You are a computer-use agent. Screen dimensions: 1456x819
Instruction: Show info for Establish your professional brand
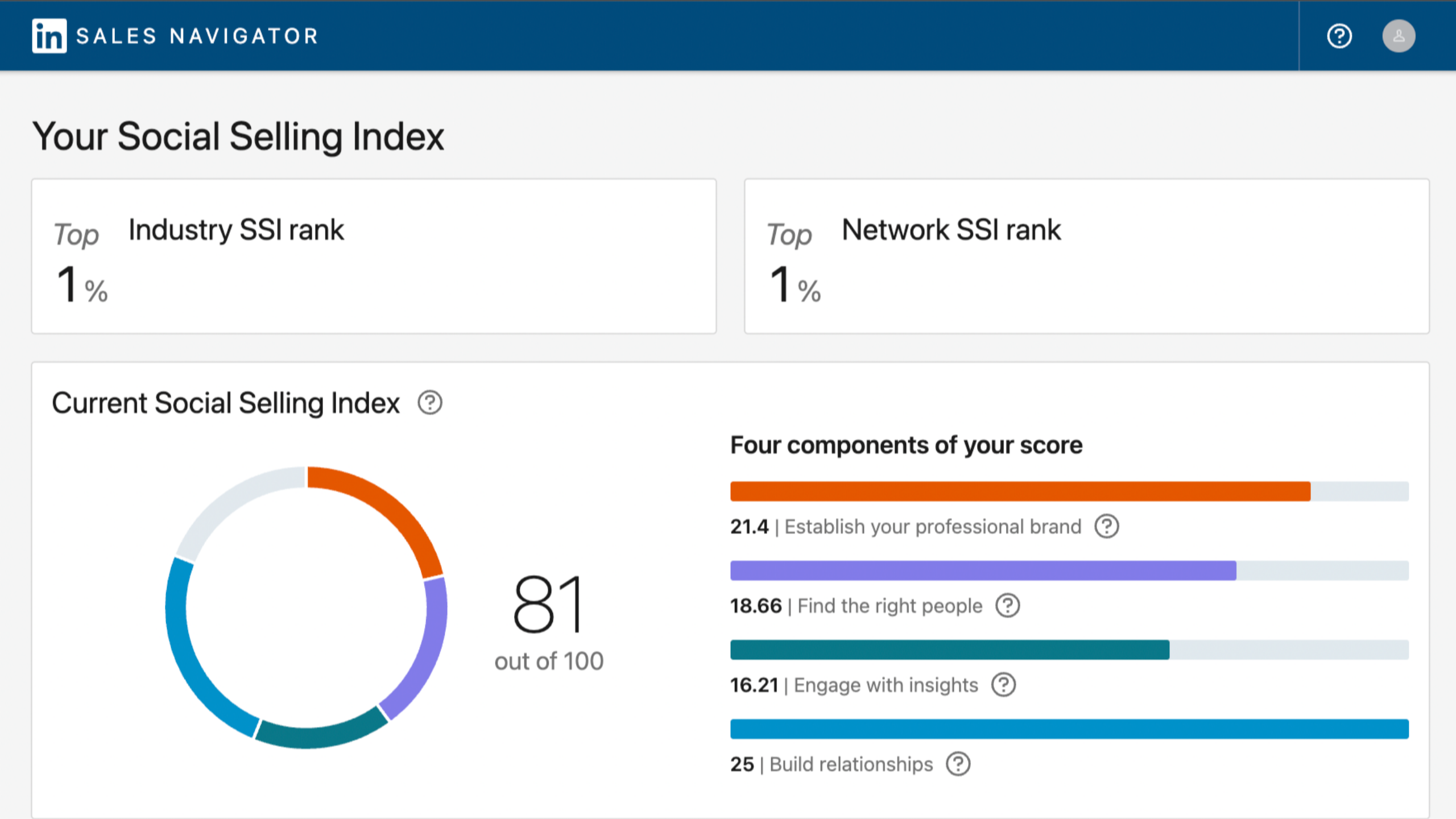point(1107,527)
